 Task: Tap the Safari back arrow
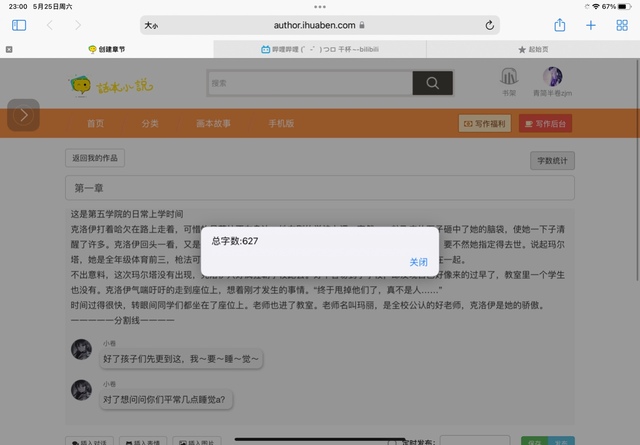click(50, 25)
